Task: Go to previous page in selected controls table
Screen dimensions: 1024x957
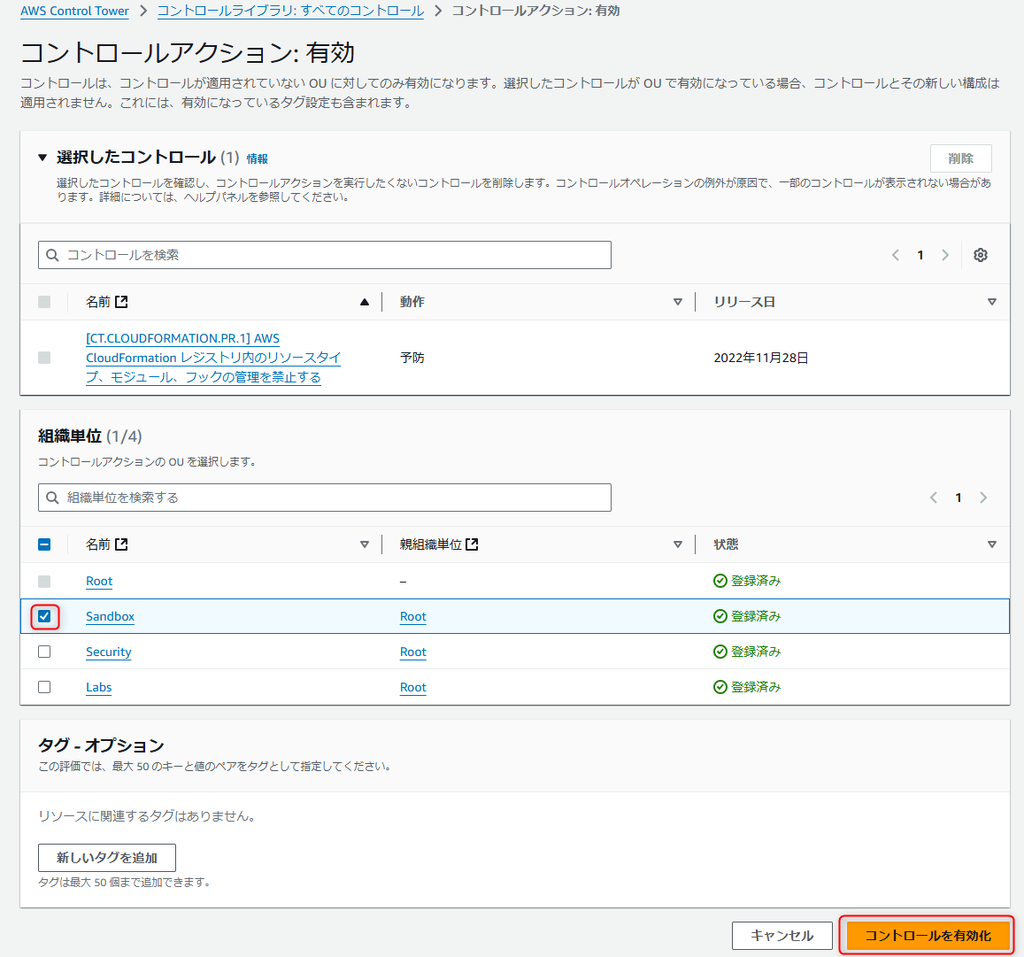Action: pos(895,255)
